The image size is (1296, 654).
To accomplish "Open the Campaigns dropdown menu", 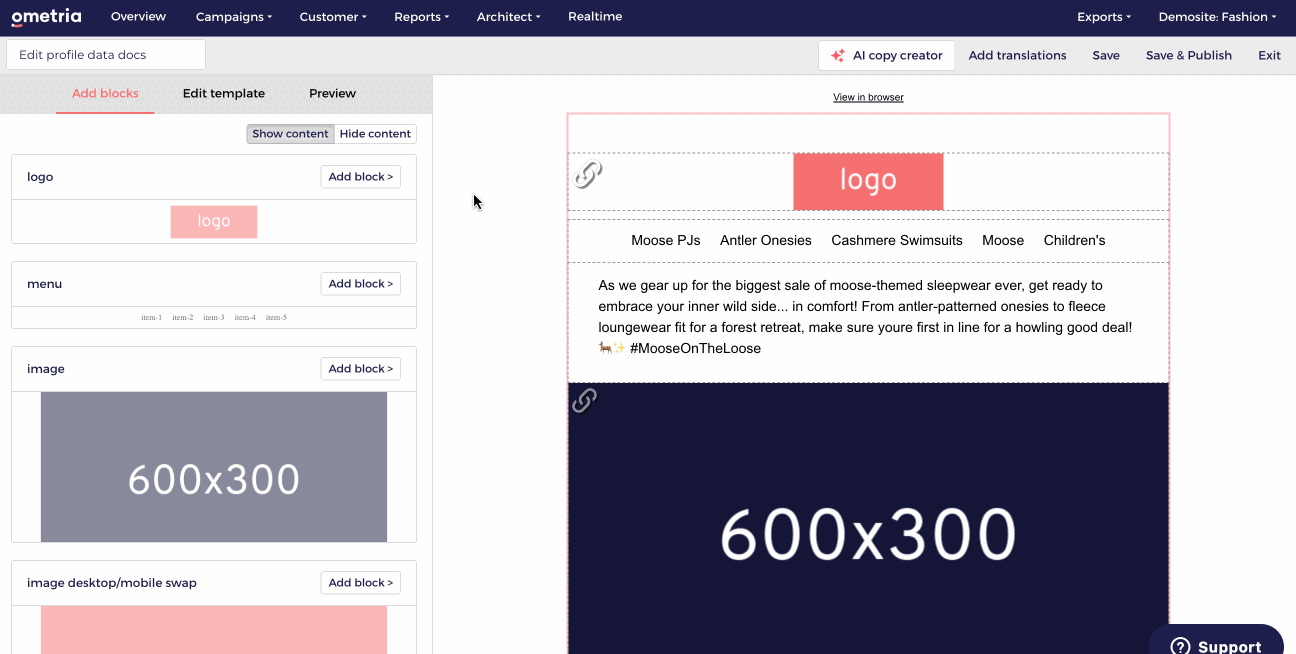I will click(234, 17).
